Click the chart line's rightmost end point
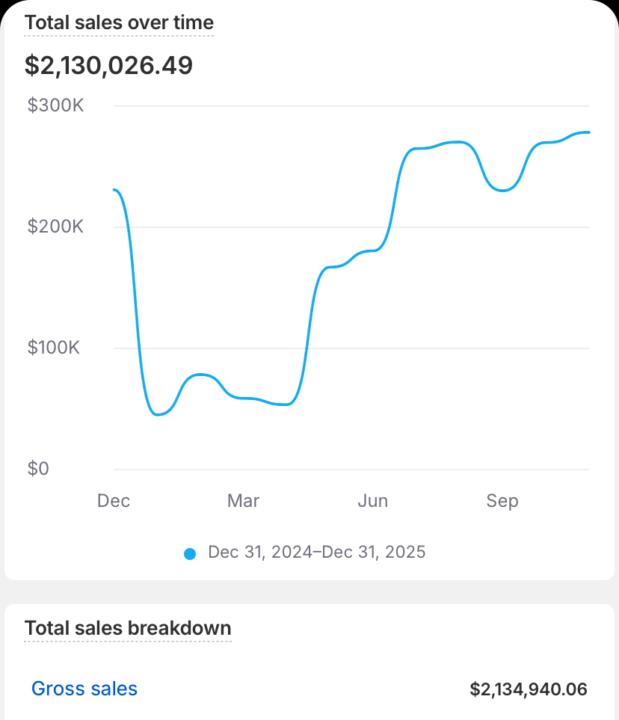The width and height of the screenshot is (619, 720). [588, 132]
